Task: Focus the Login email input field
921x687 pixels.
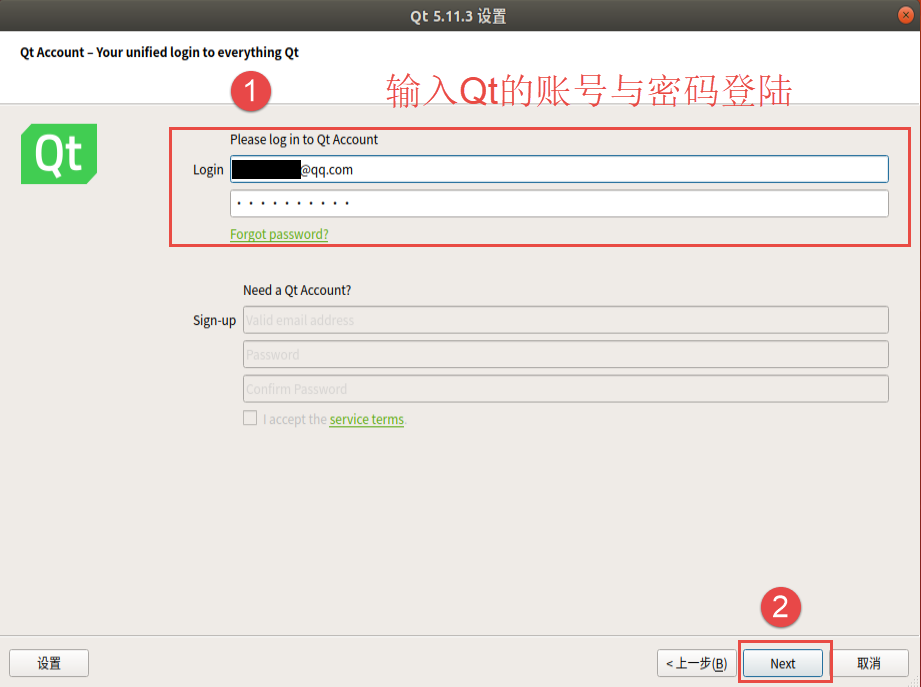Action: [x=559, y=170]
